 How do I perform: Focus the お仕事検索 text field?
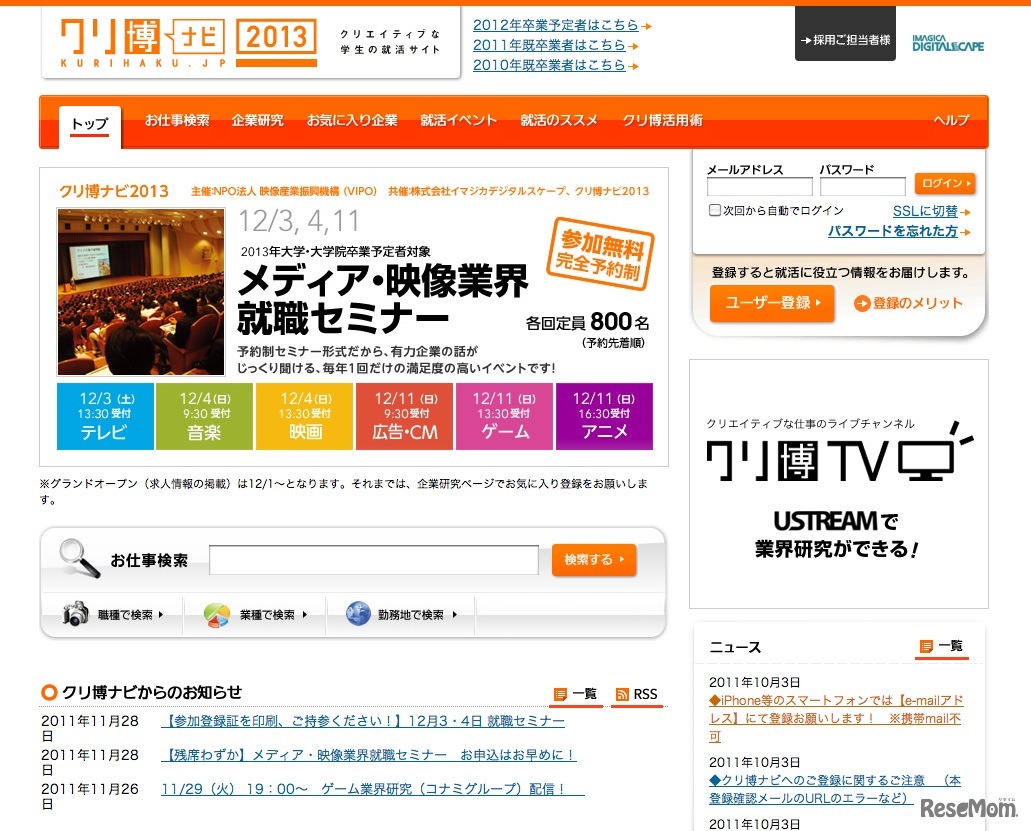pyautogui.click(x=373, y=560)
